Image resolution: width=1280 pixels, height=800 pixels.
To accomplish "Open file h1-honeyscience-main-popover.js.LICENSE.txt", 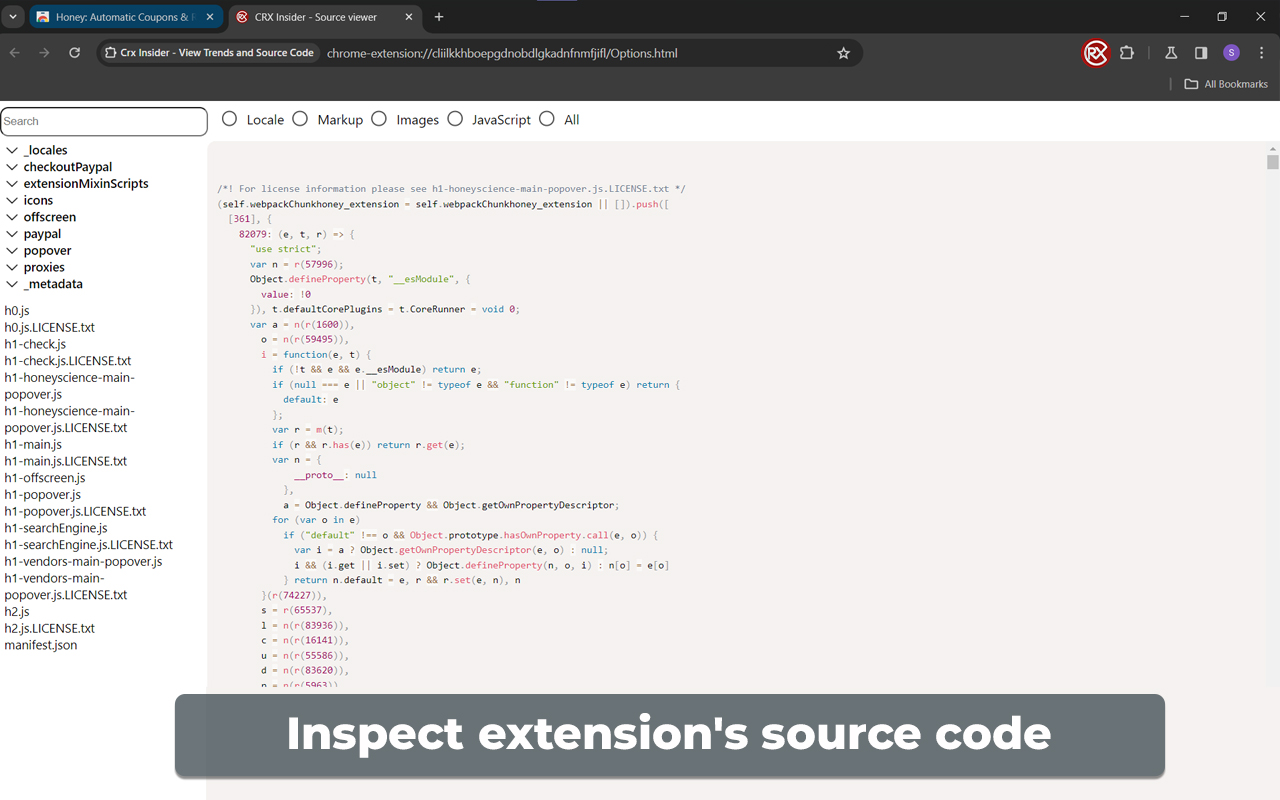I will click(69, 419).
